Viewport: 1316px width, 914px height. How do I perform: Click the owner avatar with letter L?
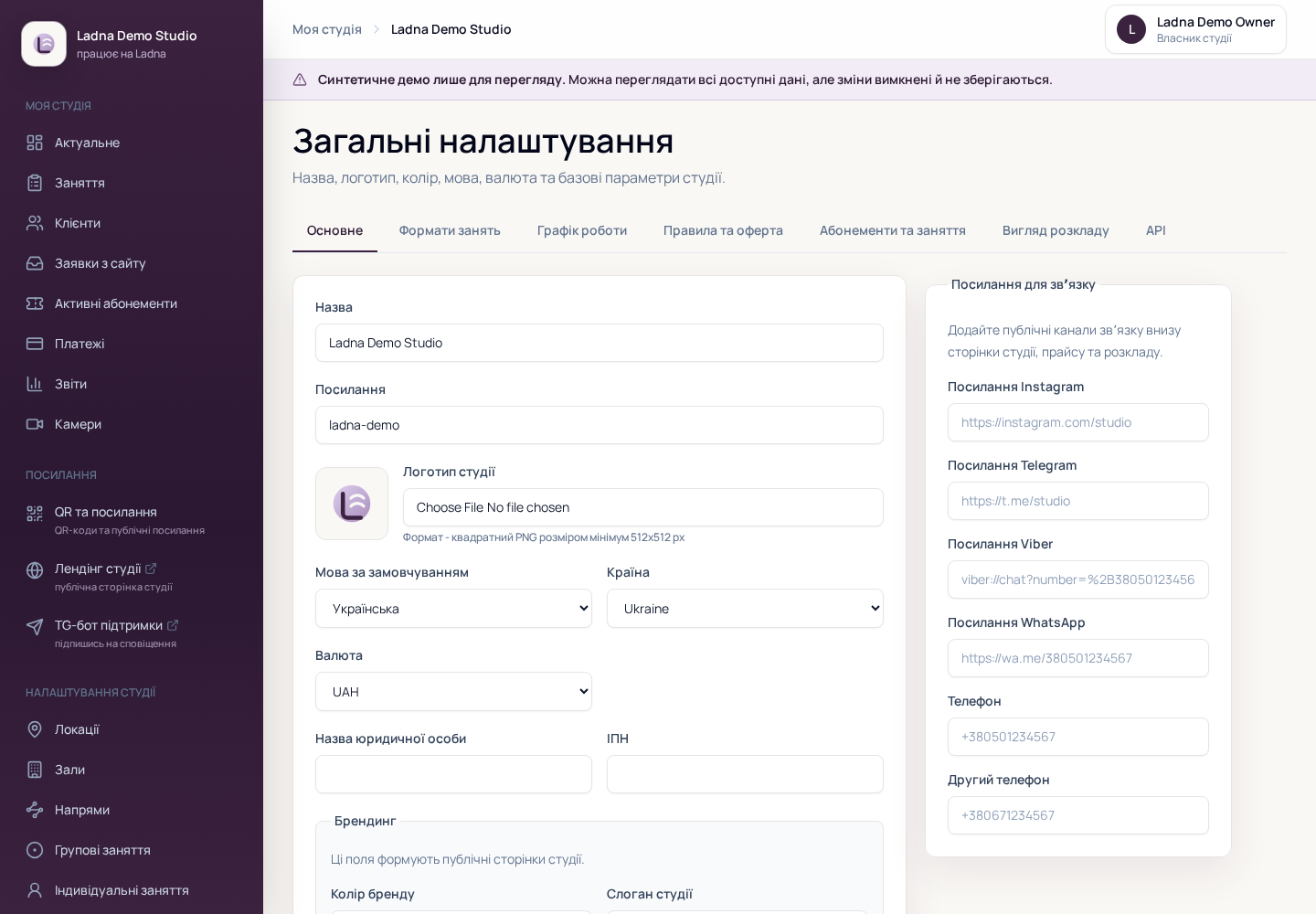[x=1131, y=29]
